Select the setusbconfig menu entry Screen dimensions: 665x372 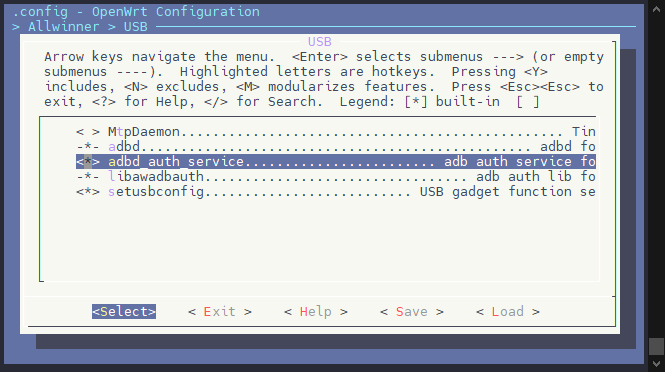336,192
